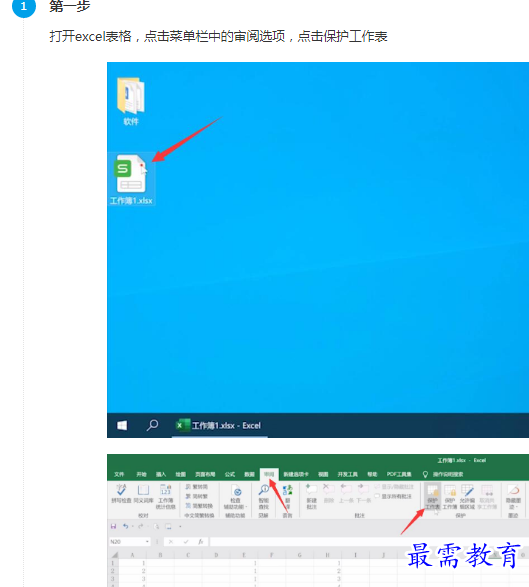Image resolution: width=529 pixels, height=587 pixels.
Task: Click 简转繁 conversion
Action: point(197,496)
